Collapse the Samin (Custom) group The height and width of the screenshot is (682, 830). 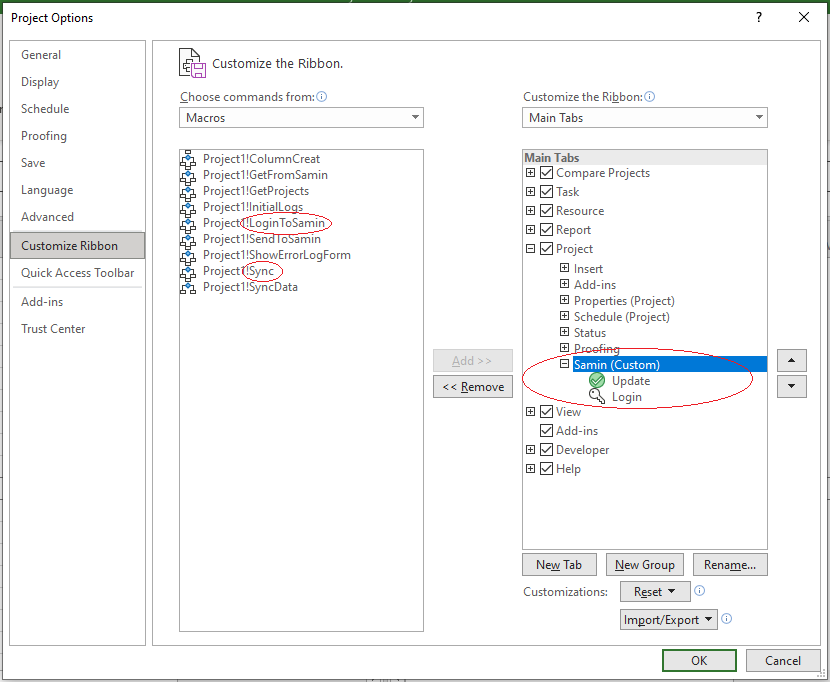565,365
